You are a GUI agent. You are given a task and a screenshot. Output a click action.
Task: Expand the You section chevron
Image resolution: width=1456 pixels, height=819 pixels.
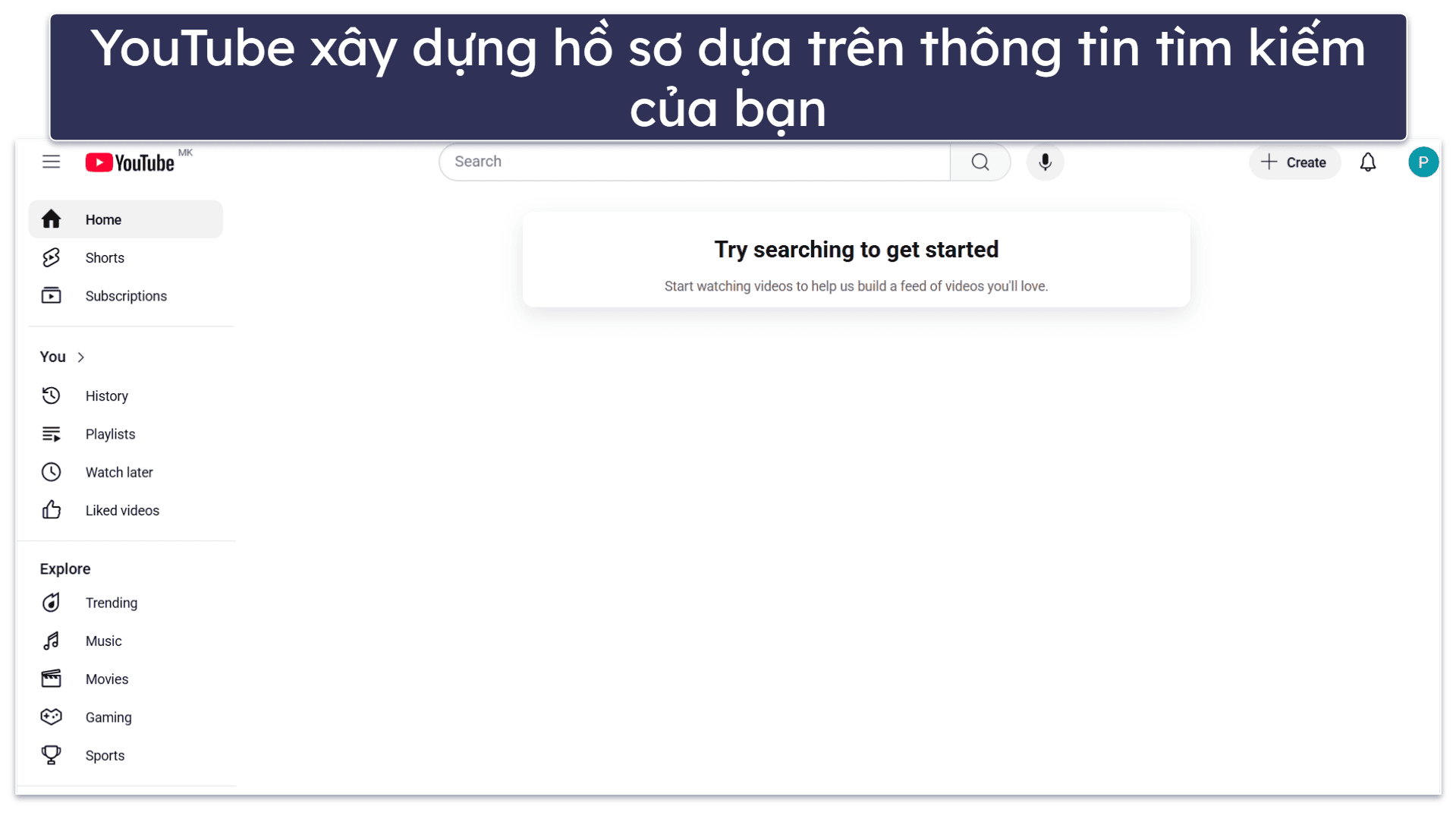pyautogui.click(x=81, y=357)
